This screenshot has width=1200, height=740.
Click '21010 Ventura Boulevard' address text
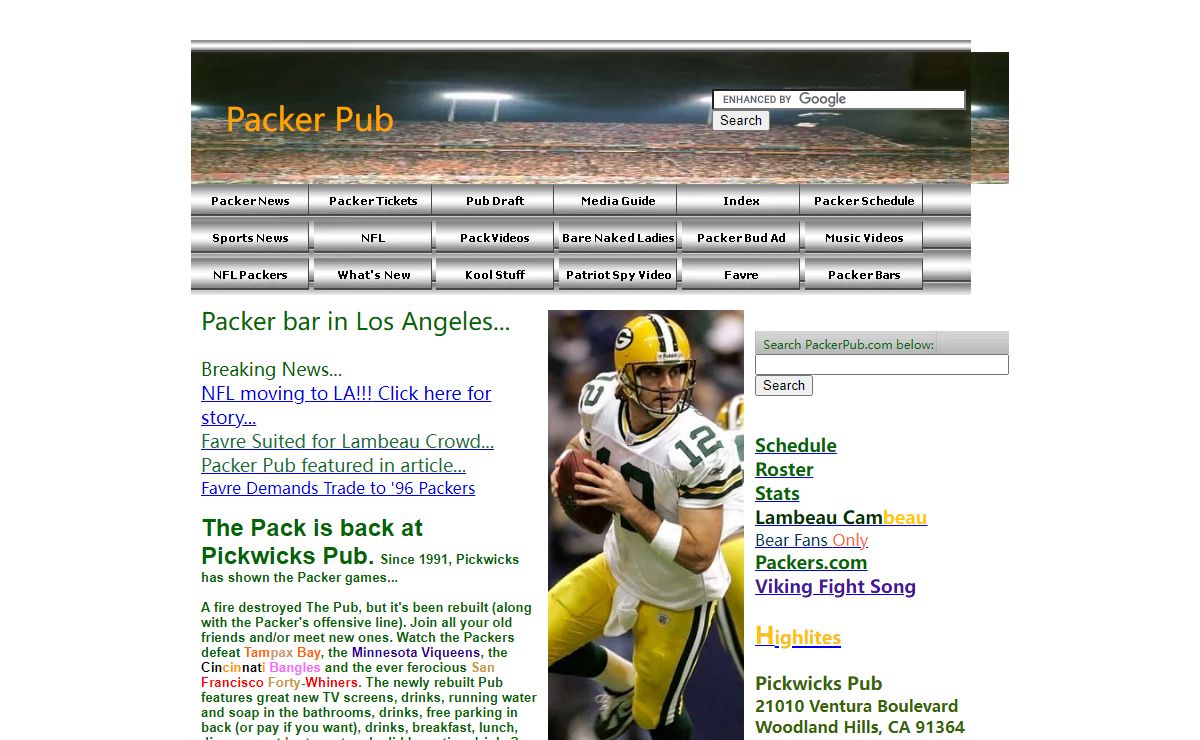pos(856,705)
